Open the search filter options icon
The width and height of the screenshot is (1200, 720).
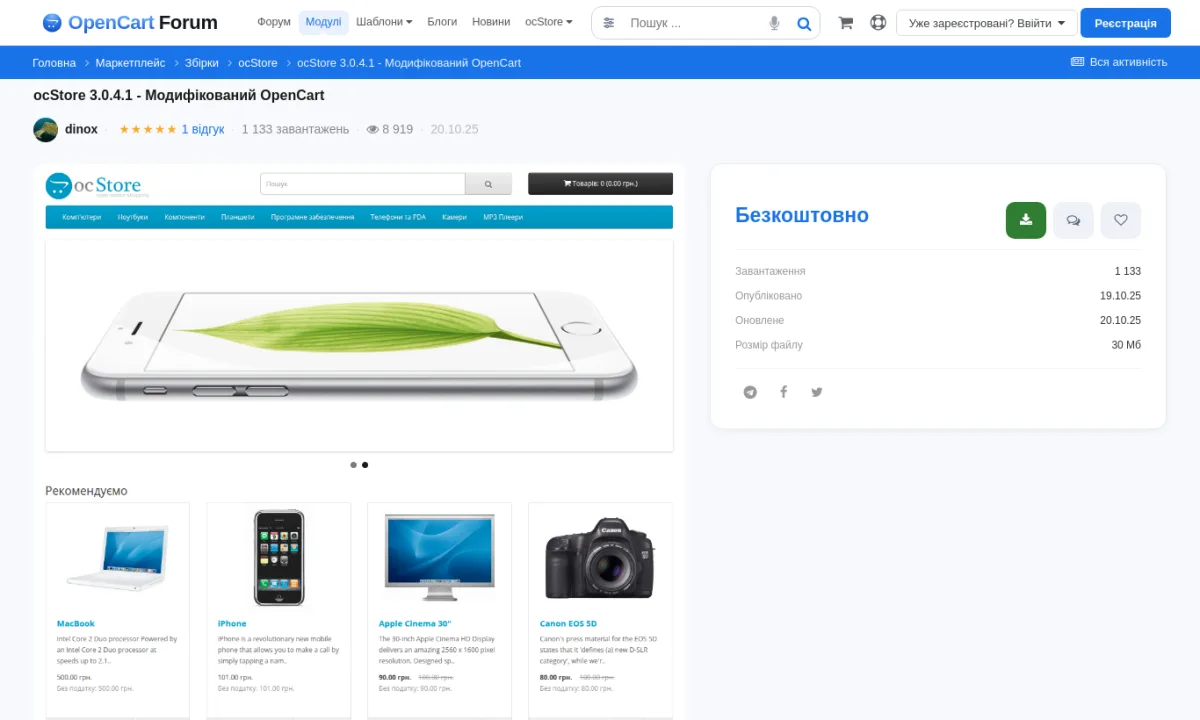tap(609, 23)
